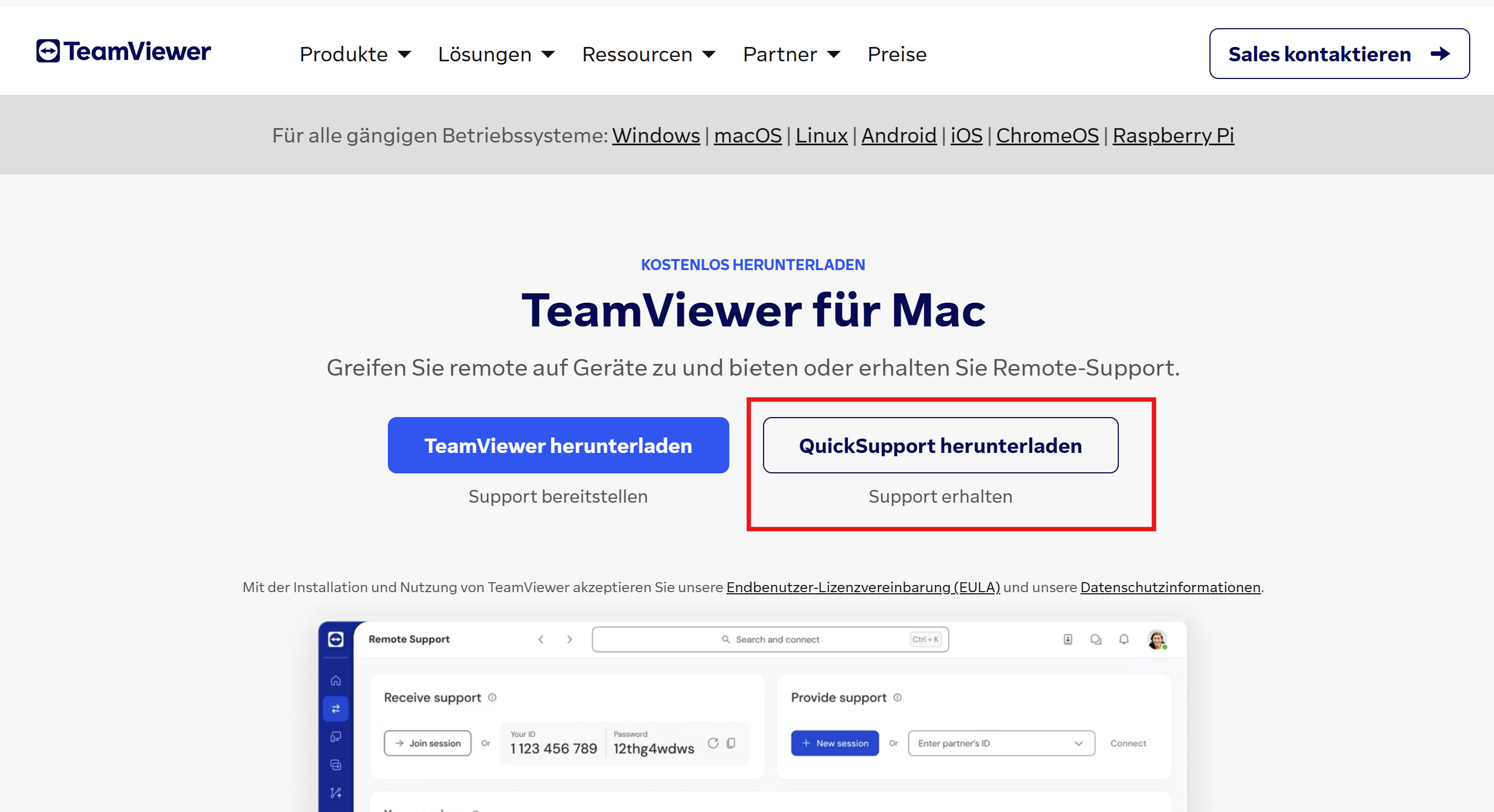Click the Search and connect field
The height and width of the screenshot is (812, 1494).
click(770, 639)
